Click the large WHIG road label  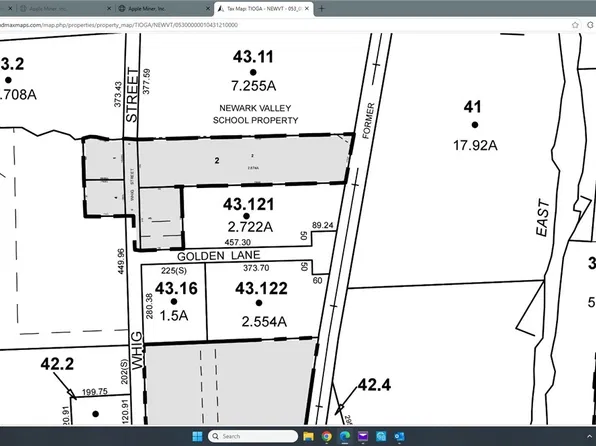137,351
